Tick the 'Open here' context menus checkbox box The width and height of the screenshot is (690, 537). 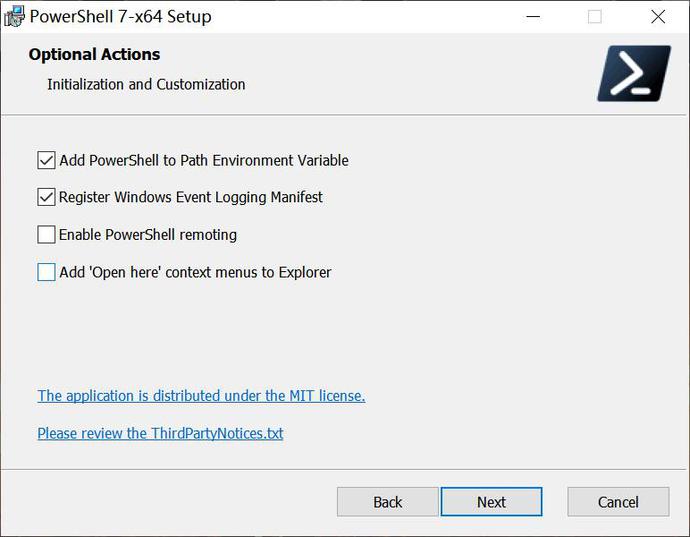pos(46,272)
